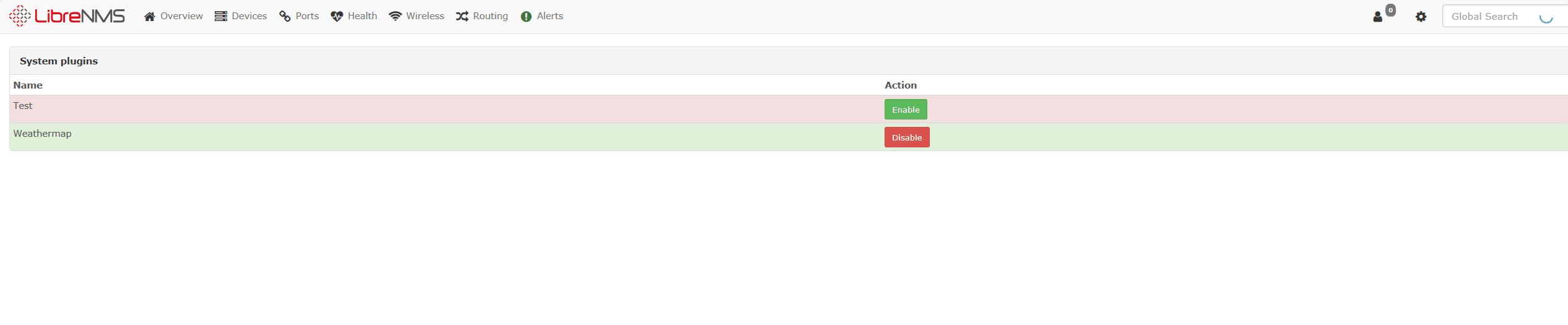Click the Alerts exclamation icon
This screenshot has width=1568, height=325.
pyautogui.click(x=526, y=17)
